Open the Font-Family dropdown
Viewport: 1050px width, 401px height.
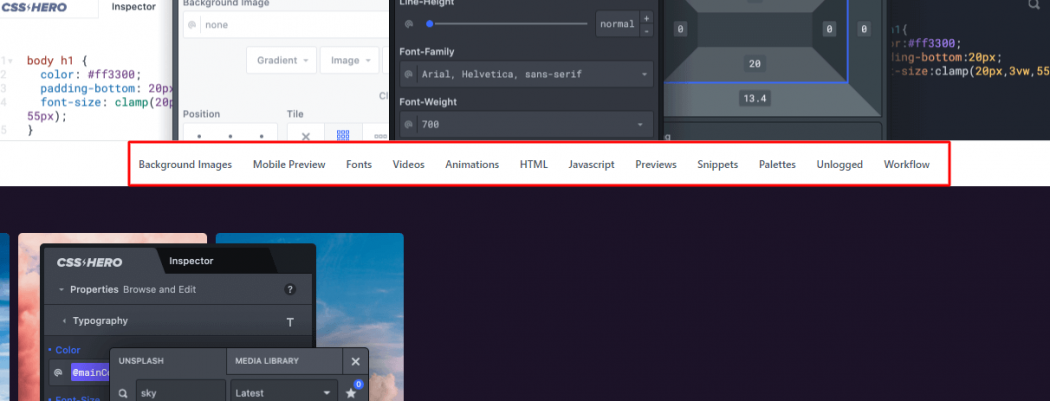click(526, 74)
